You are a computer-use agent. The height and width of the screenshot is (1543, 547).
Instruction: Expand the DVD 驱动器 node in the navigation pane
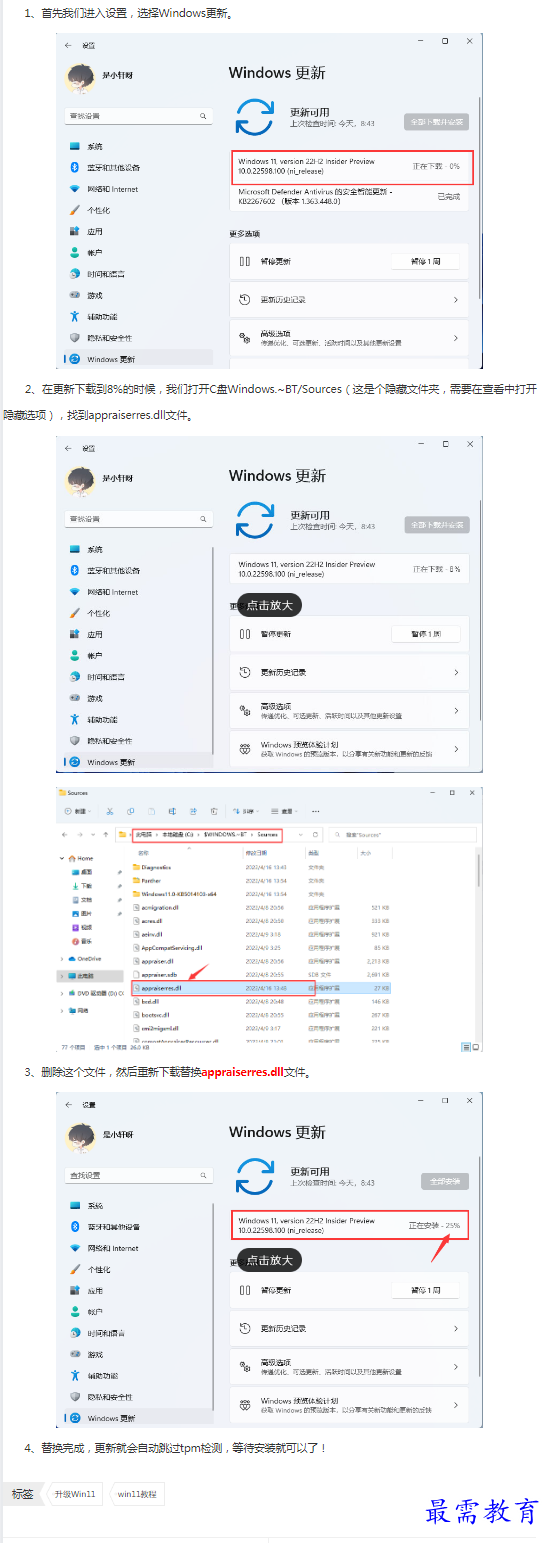[x=63, y=993]
